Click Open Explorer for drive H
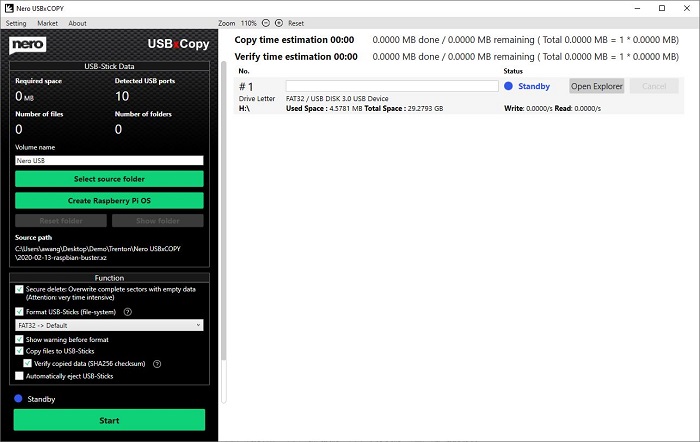The height and width of the screenshot is (442, 700). 596,86
